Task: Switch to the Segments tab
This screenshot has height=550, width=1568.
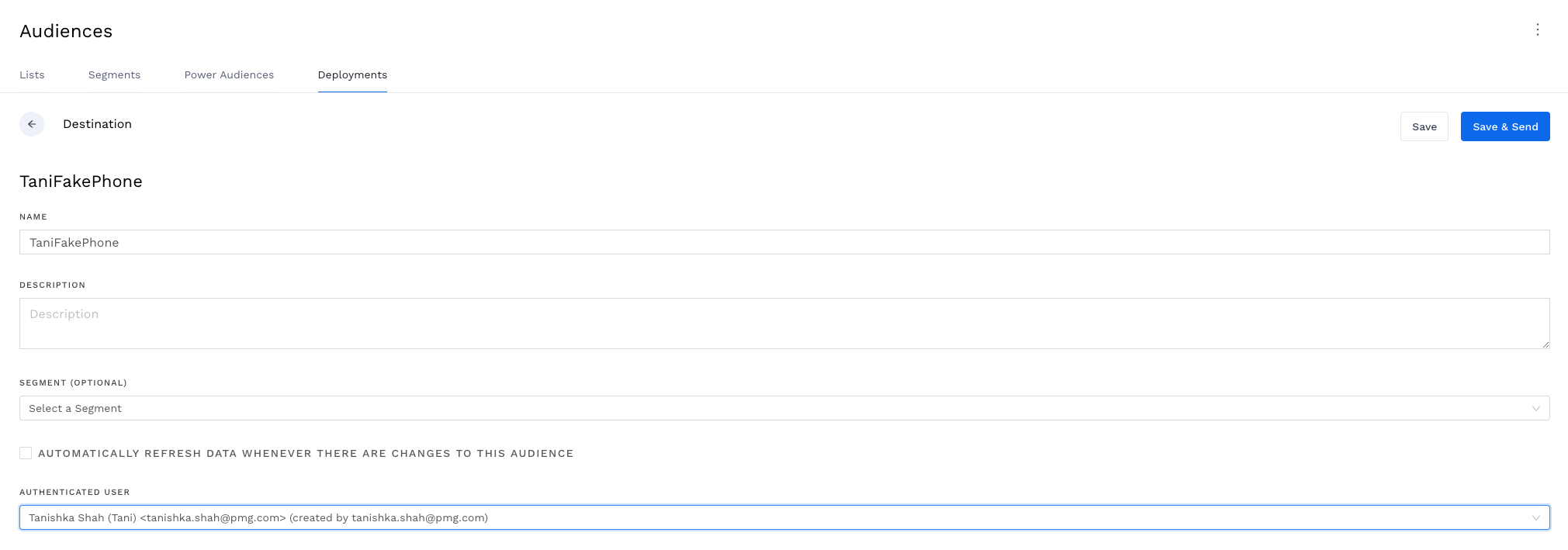Action: pyautogui.click(x=114, y=74)
